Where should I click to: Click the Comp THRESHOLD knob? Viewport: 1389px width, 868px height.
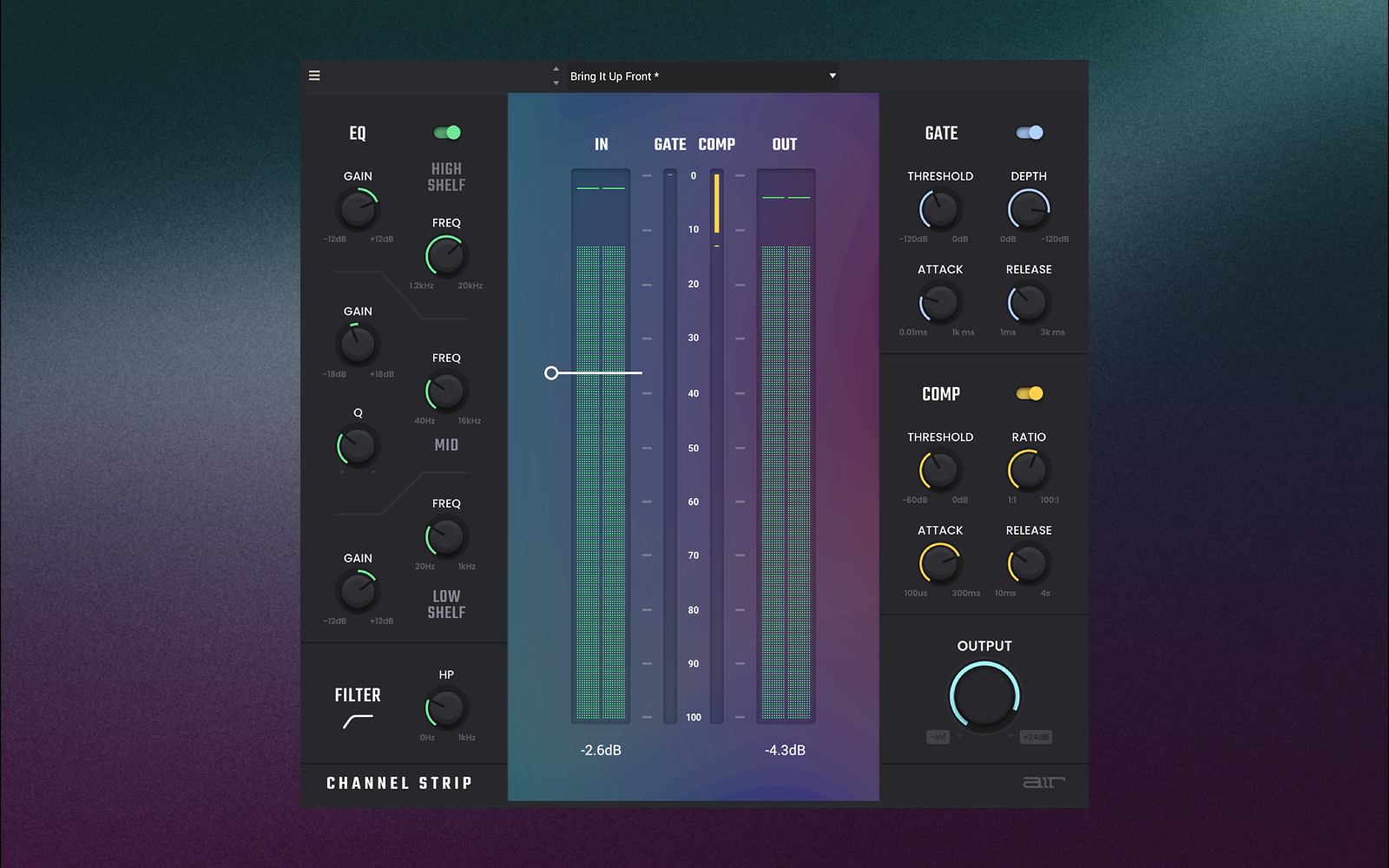(940, 471)
